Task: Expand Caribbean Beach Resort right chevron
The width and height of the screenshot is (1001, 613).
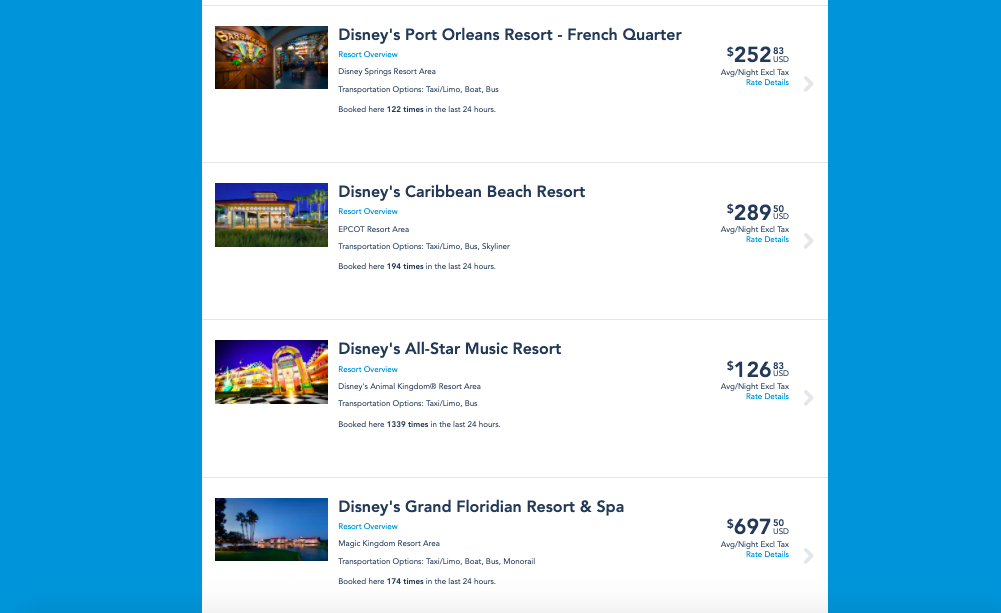Action: 808,241
